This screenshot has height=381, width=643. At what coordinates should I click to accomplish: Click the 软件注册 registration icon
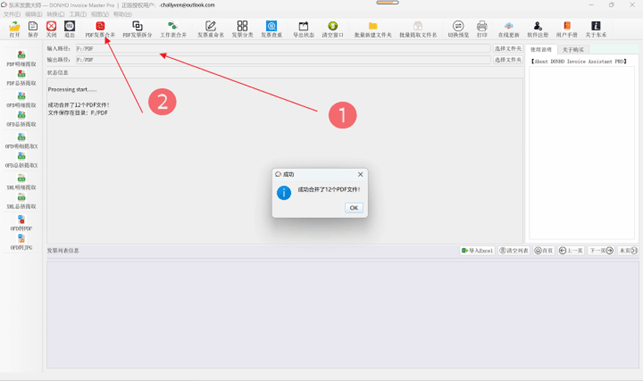[x=538, y=26]
